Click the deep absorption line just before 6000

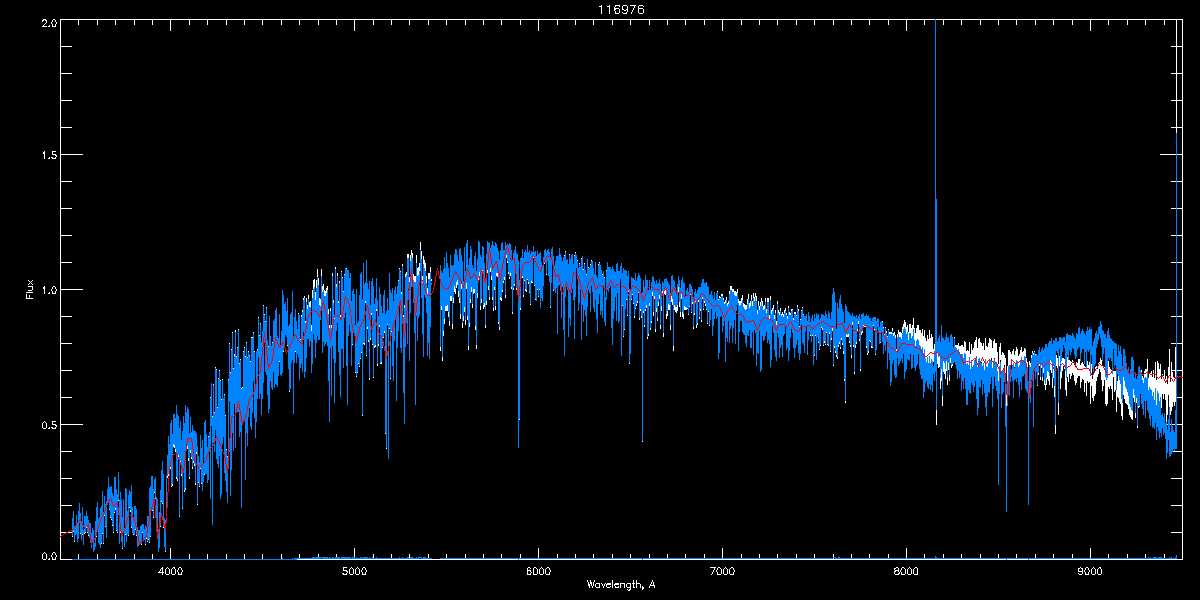518,420
